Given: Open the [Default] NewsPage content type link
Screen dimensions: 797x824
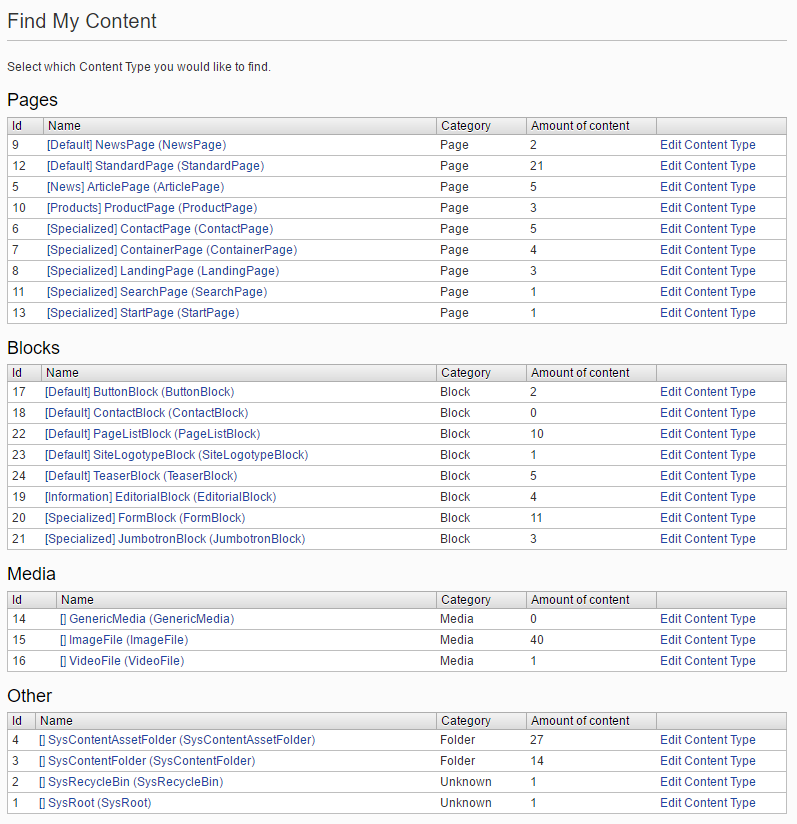Looking at the screenshot, I should [136, 145].
